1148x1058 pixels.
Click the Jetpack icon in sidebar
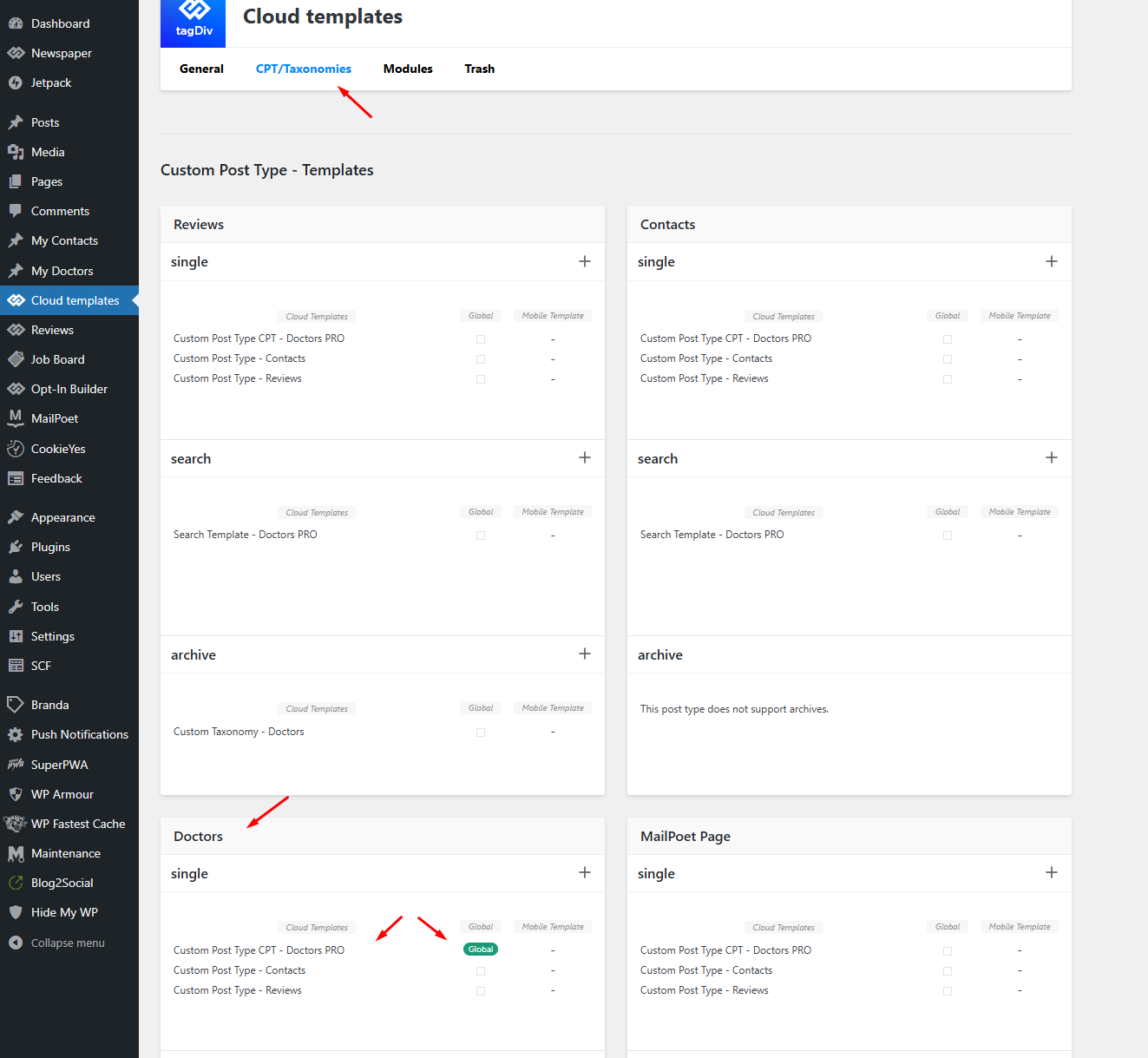pos(16,82)
